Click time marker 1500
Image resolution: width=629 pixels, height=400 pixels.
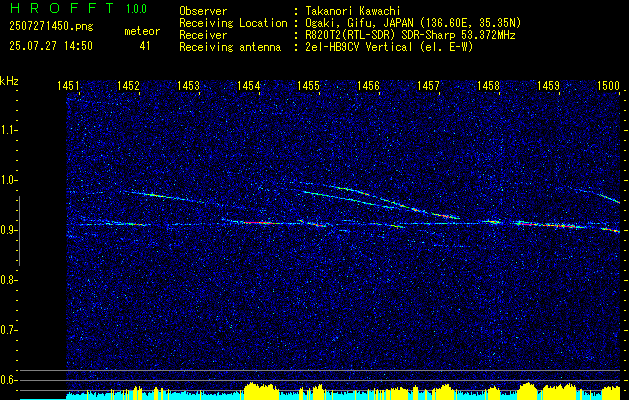[609, 85]
